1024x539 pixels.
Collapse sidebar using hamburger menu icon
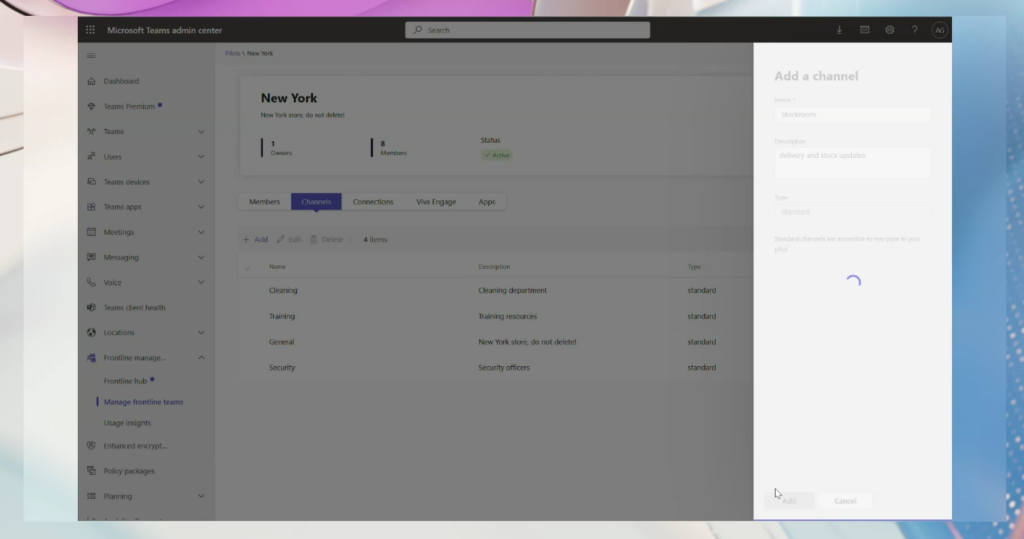92,56
